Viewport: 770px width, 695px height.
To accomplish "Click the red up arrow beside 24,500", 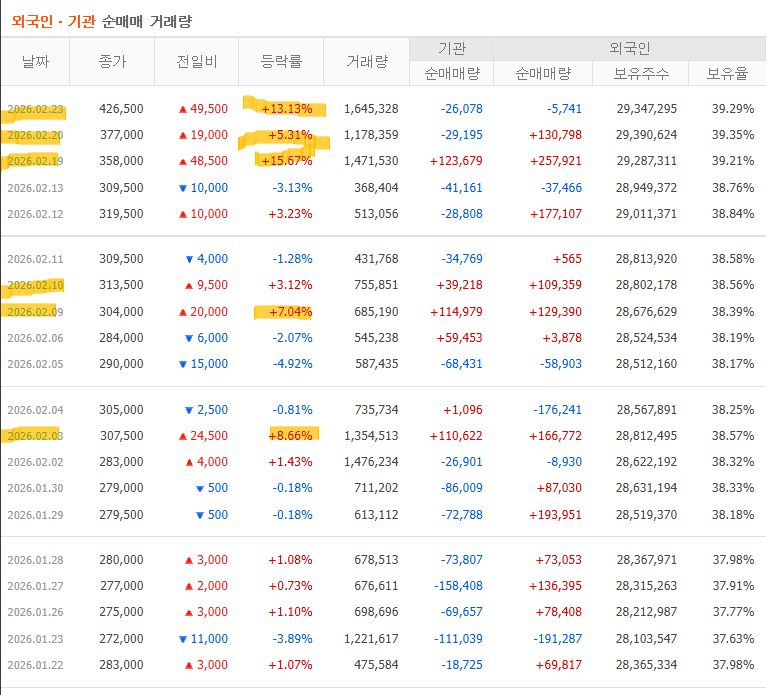I will point(183,436).
